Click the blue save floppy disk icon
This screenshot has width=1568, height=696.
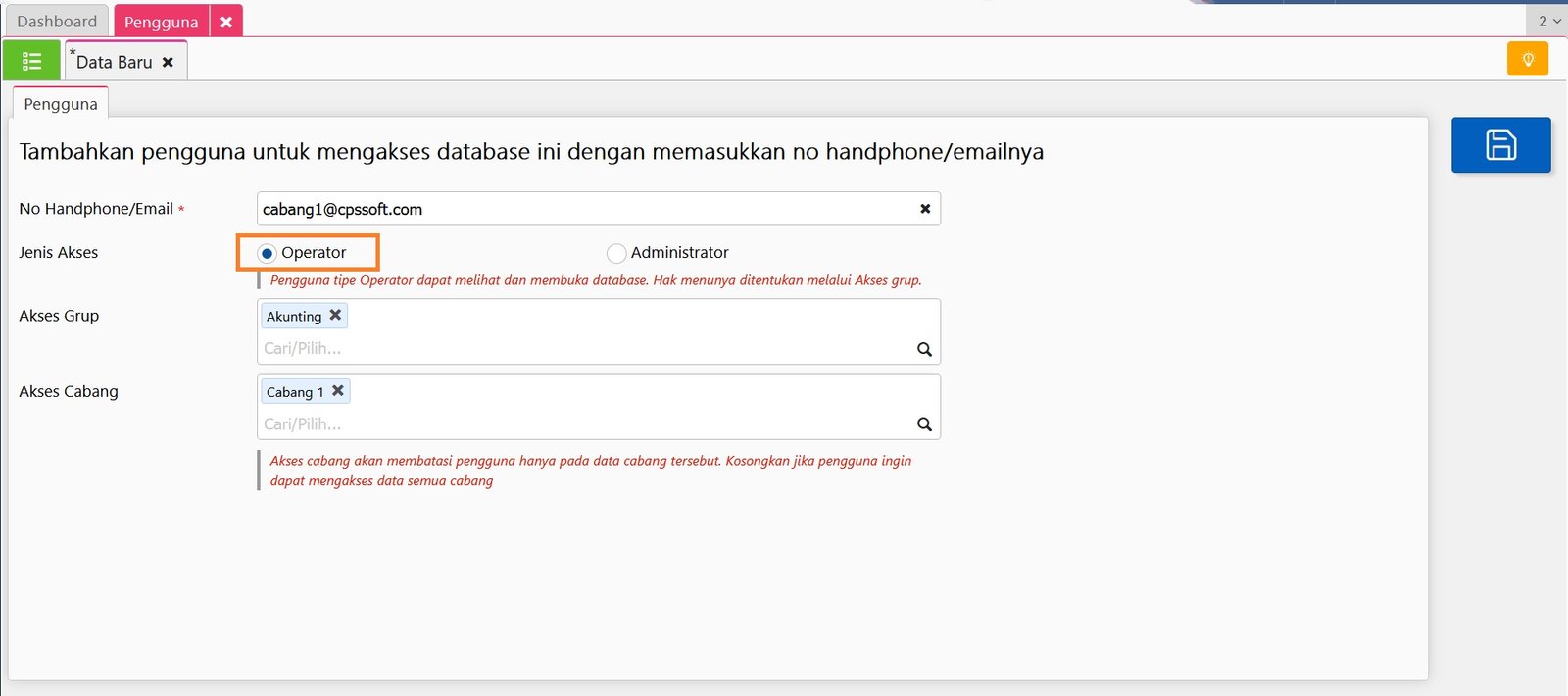(x=1500, y=145)
